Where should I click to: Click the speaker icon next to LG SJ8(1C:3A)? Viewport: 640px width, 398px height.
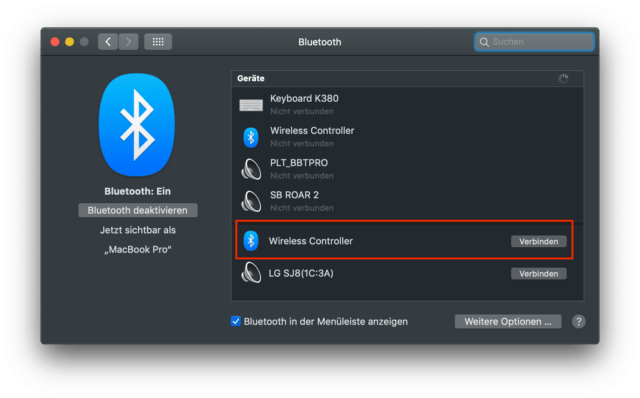click(251, 273)
